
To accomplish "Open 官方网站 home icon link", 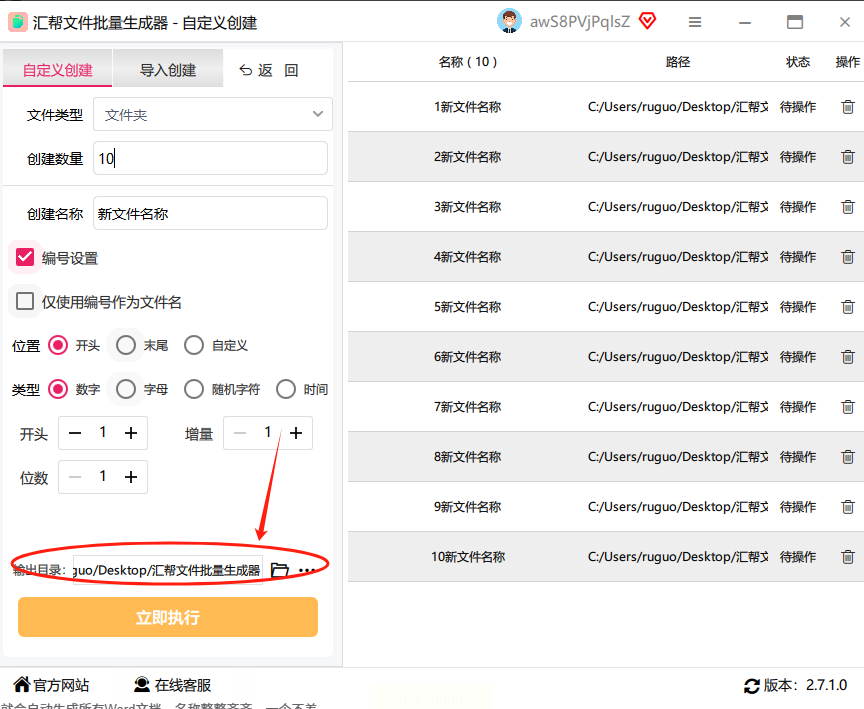I will 22,684.
